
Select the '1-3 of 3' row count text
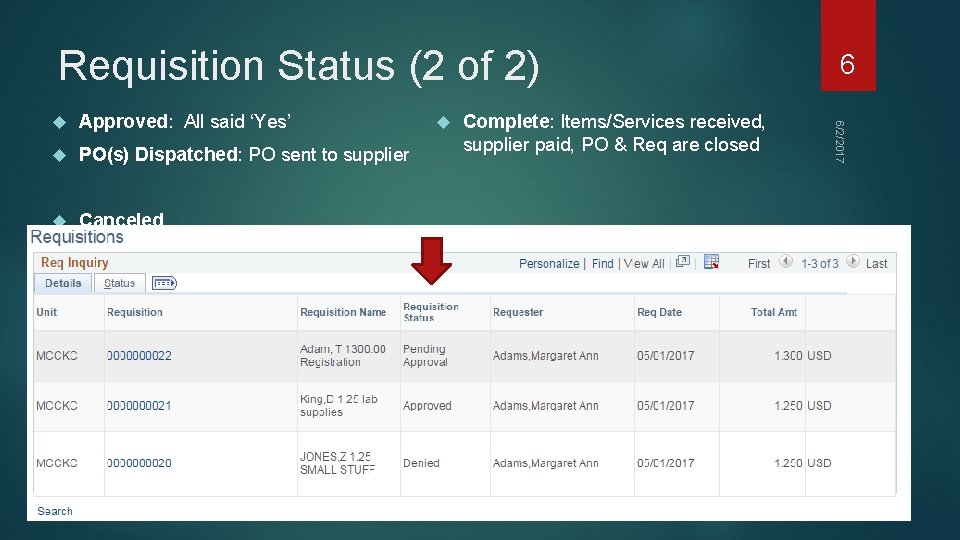coord(820,263)
